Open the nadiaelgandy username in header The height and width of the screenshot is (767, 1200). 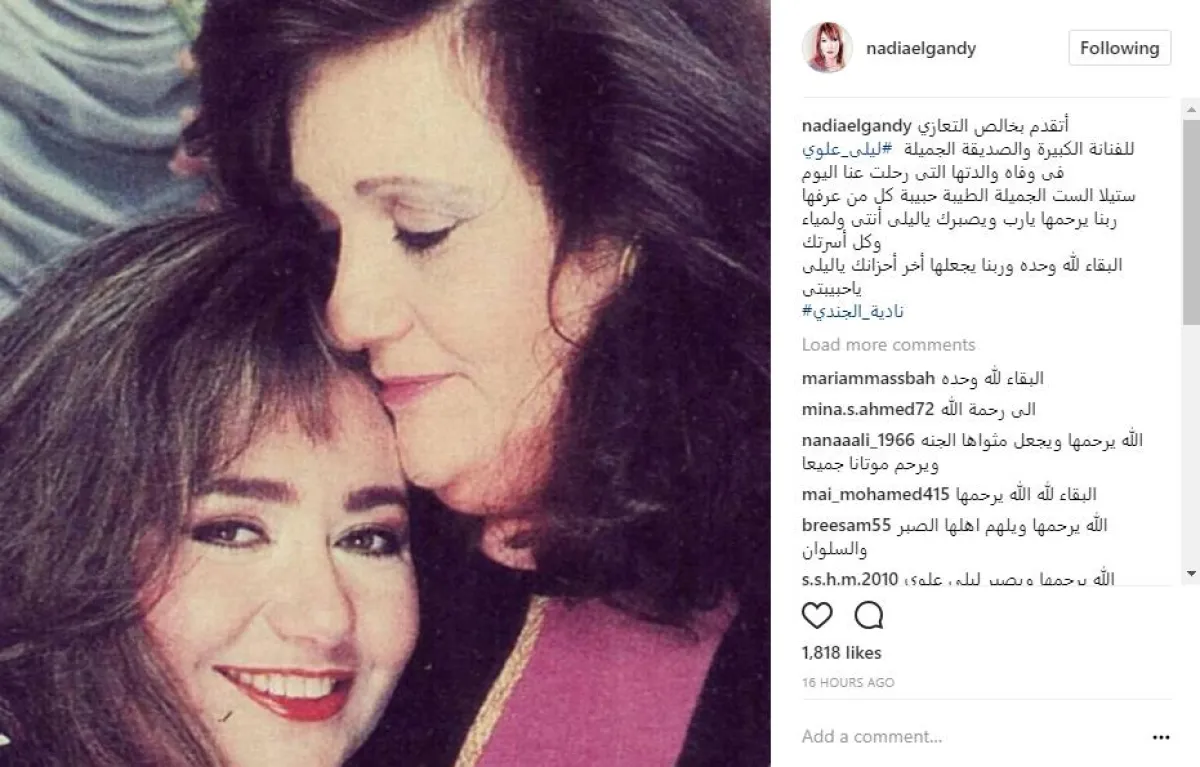point(921,48)
